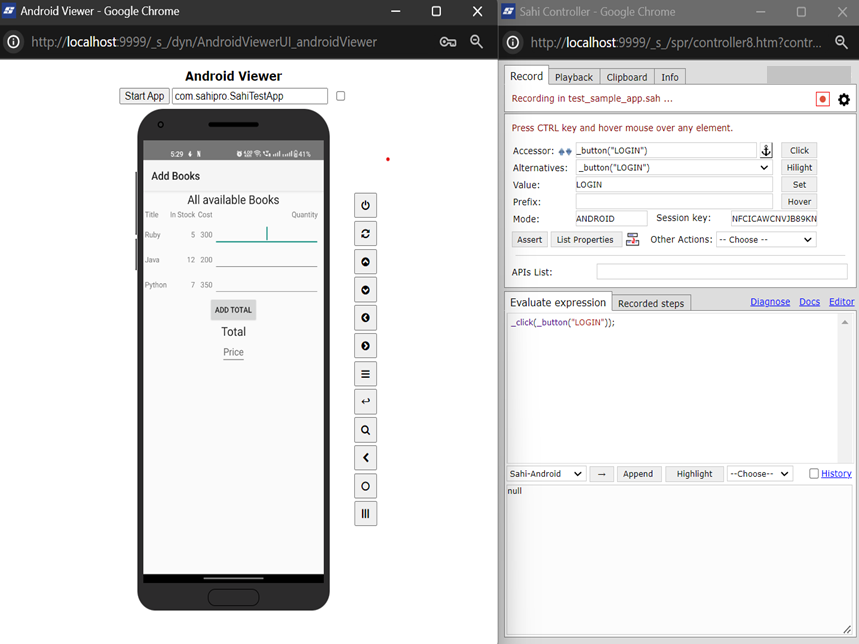The width and height of the screenshot is (859, 644).
Task: Open the Diagnose link
Action: click(770, 302)
